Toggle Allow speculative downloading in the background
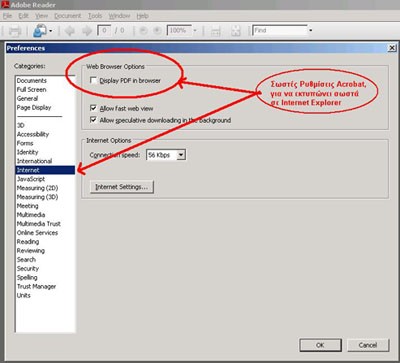 pos(93,120)
